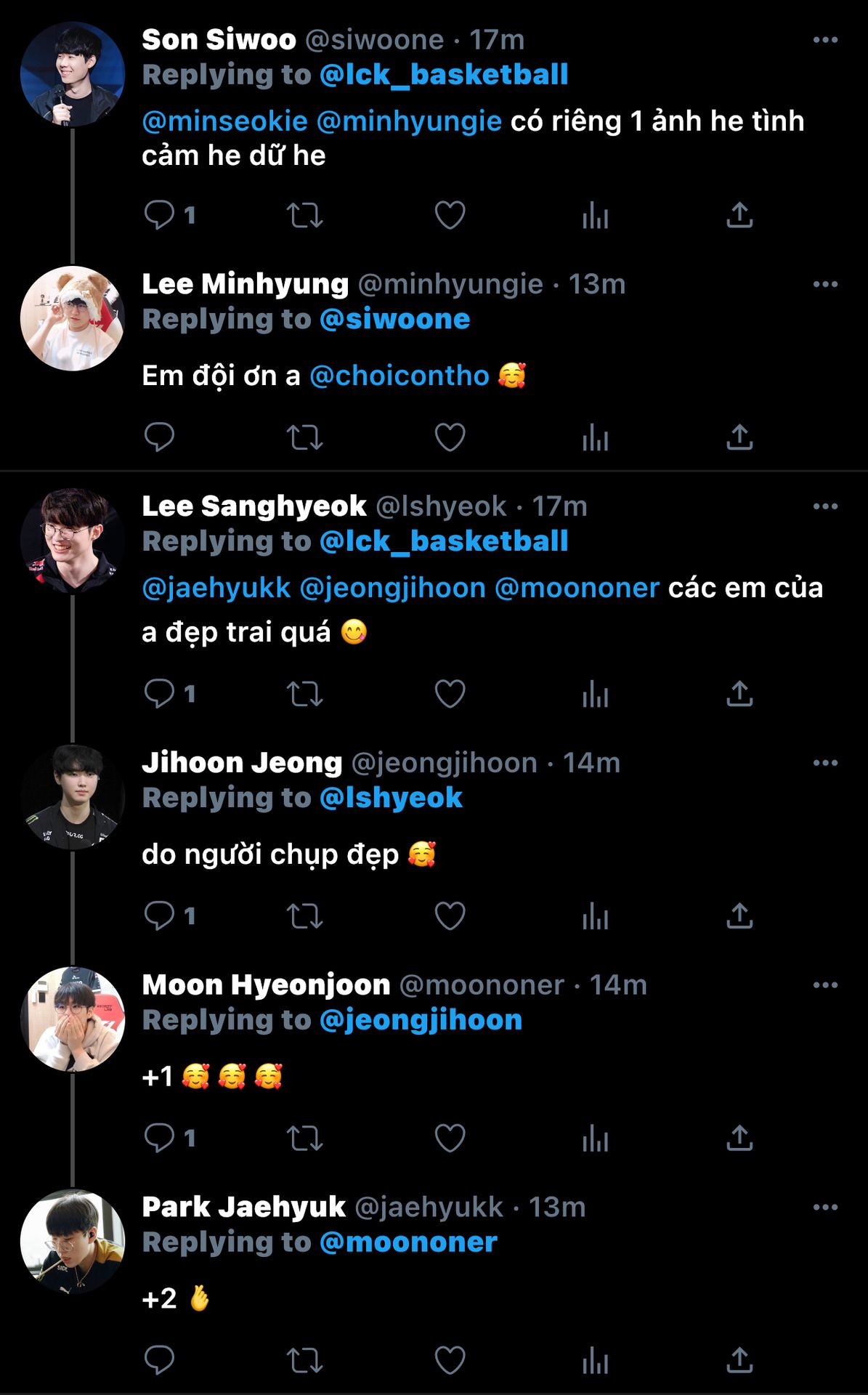View analytics on Park Jaehyuk's tweet
This screenshot has width=868, height=1395.
pos(595,1360)
